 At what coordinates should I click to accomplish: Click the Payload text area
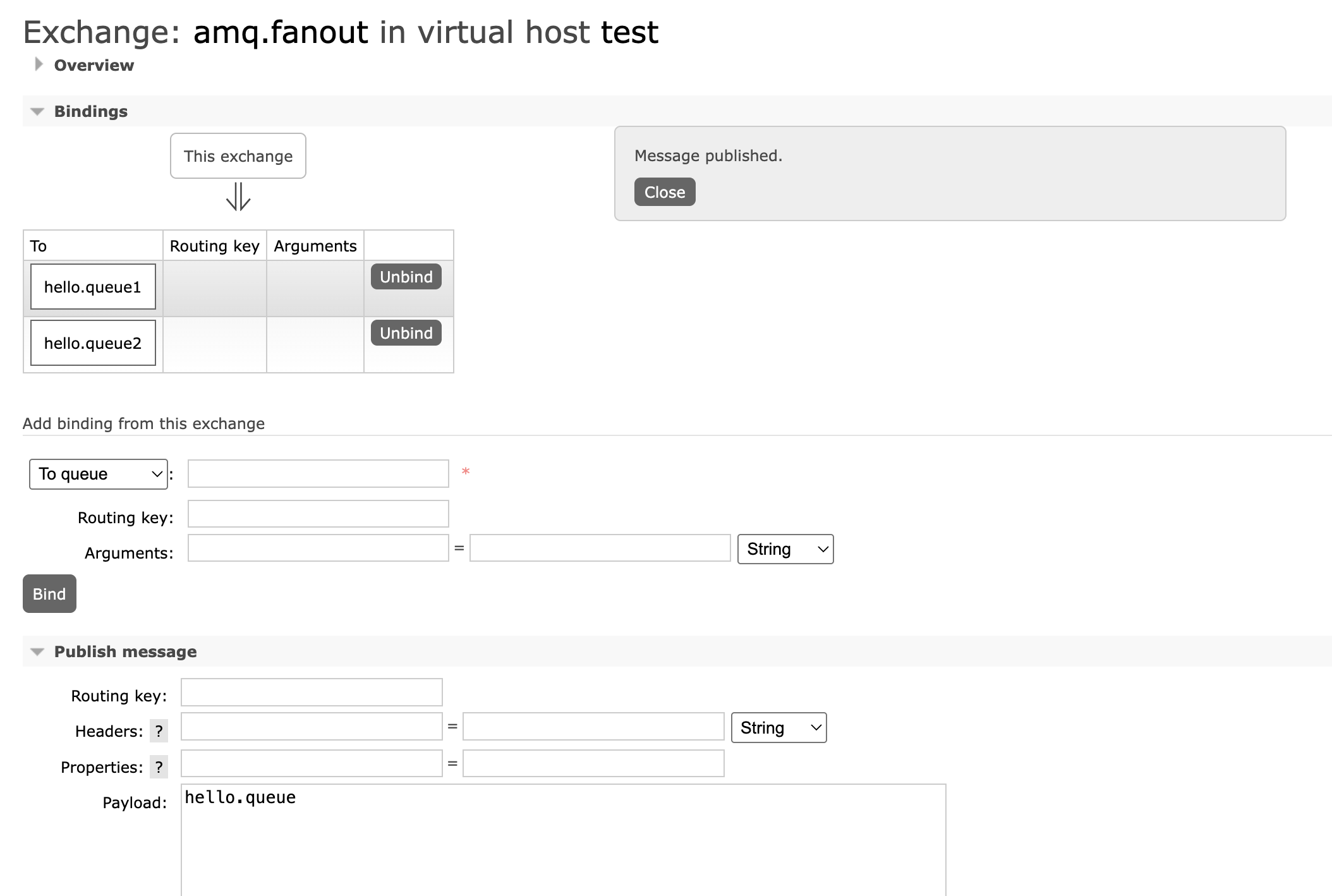point(562,840)
